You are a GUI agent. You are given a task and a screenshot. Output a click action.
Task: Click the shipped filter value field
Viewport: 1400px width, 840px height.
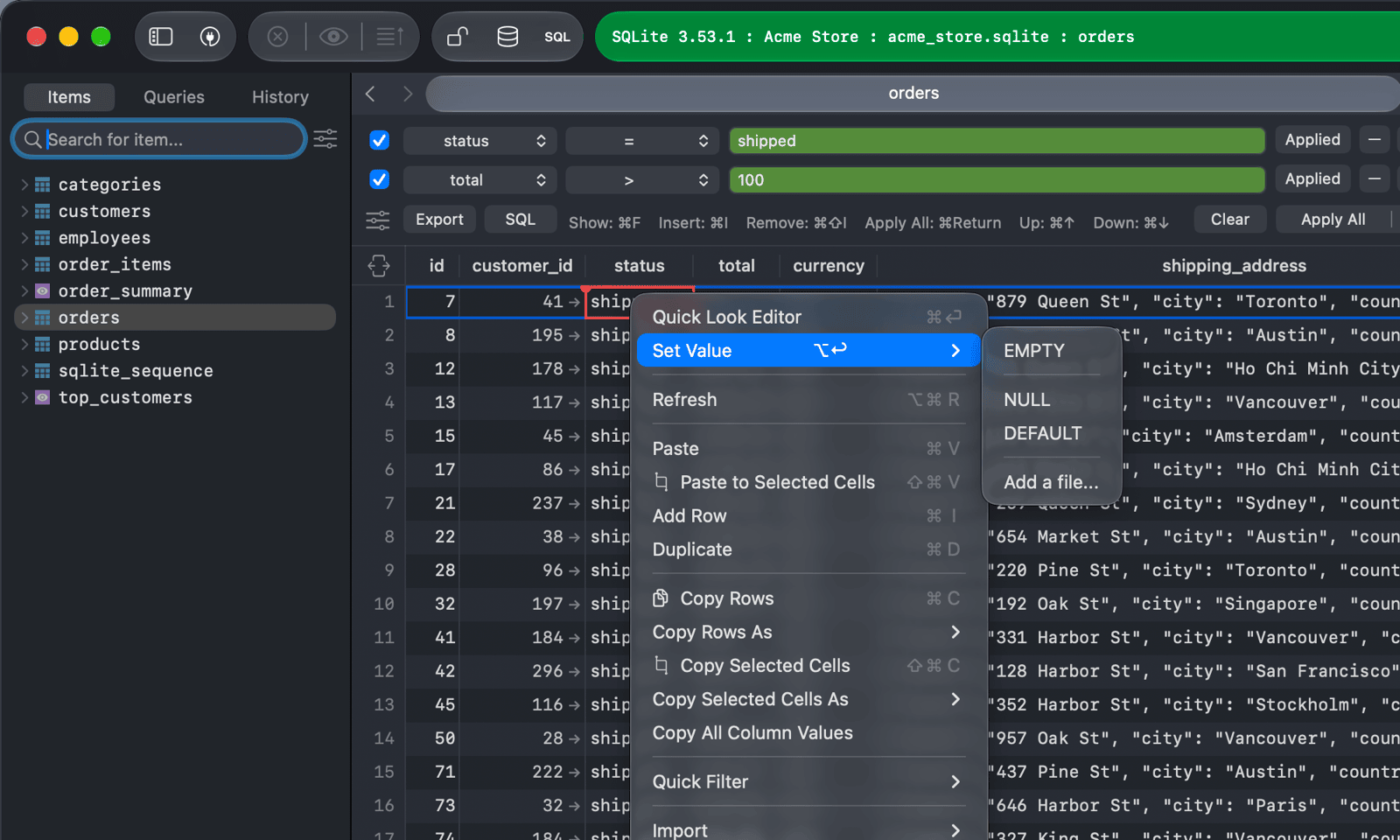(997, 141)
